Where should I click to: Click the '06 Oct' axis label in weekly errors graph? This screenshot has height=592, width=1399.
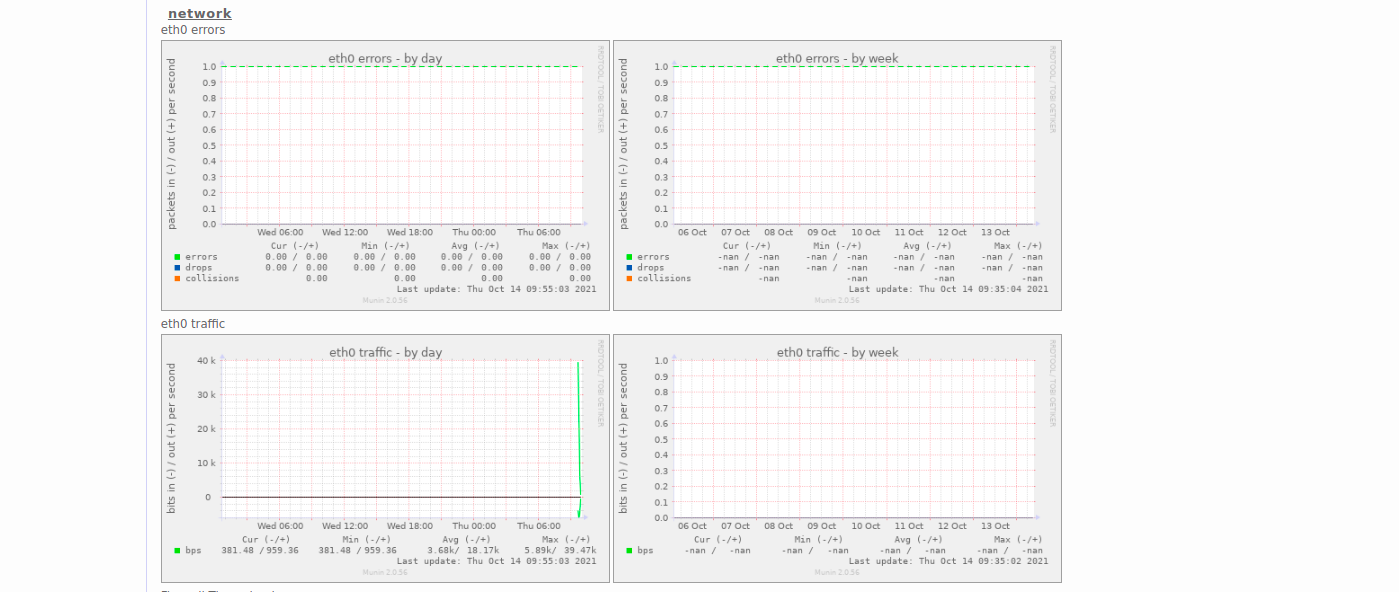[692, 232]
